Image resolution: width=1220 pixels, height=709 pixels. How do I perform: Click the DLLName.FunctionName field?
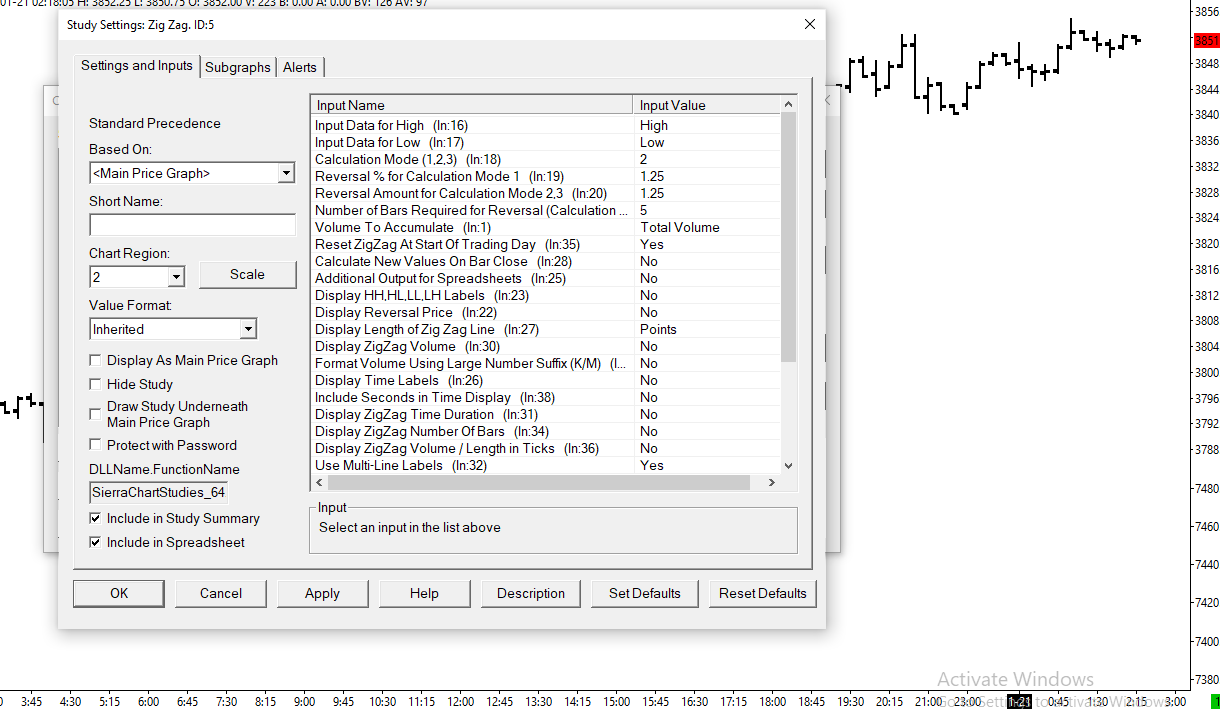[158, 492]
